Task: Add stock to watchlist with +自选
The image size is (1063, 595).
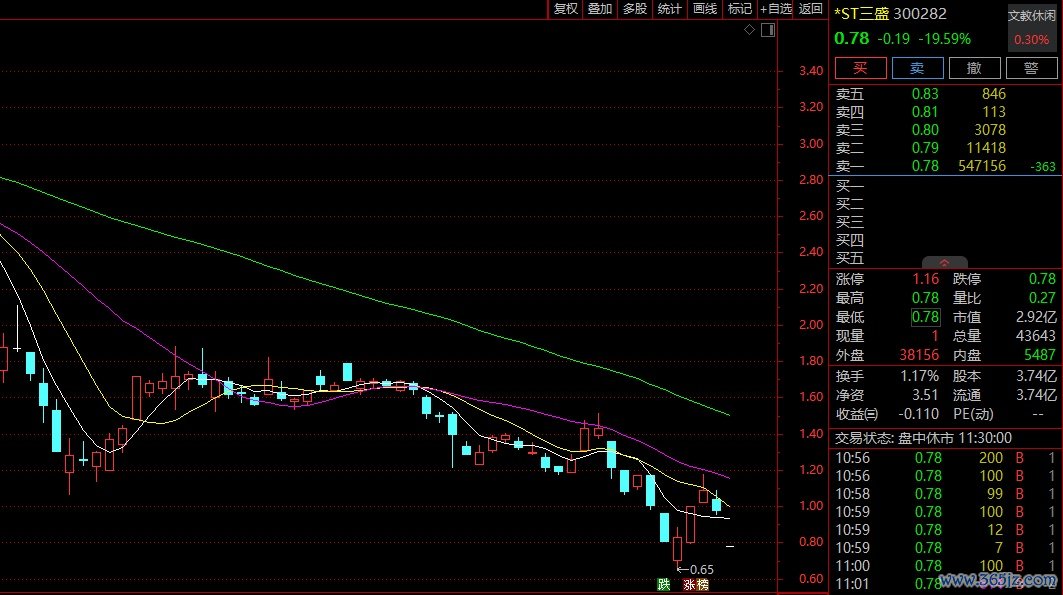Action: (x=776, y=9)
